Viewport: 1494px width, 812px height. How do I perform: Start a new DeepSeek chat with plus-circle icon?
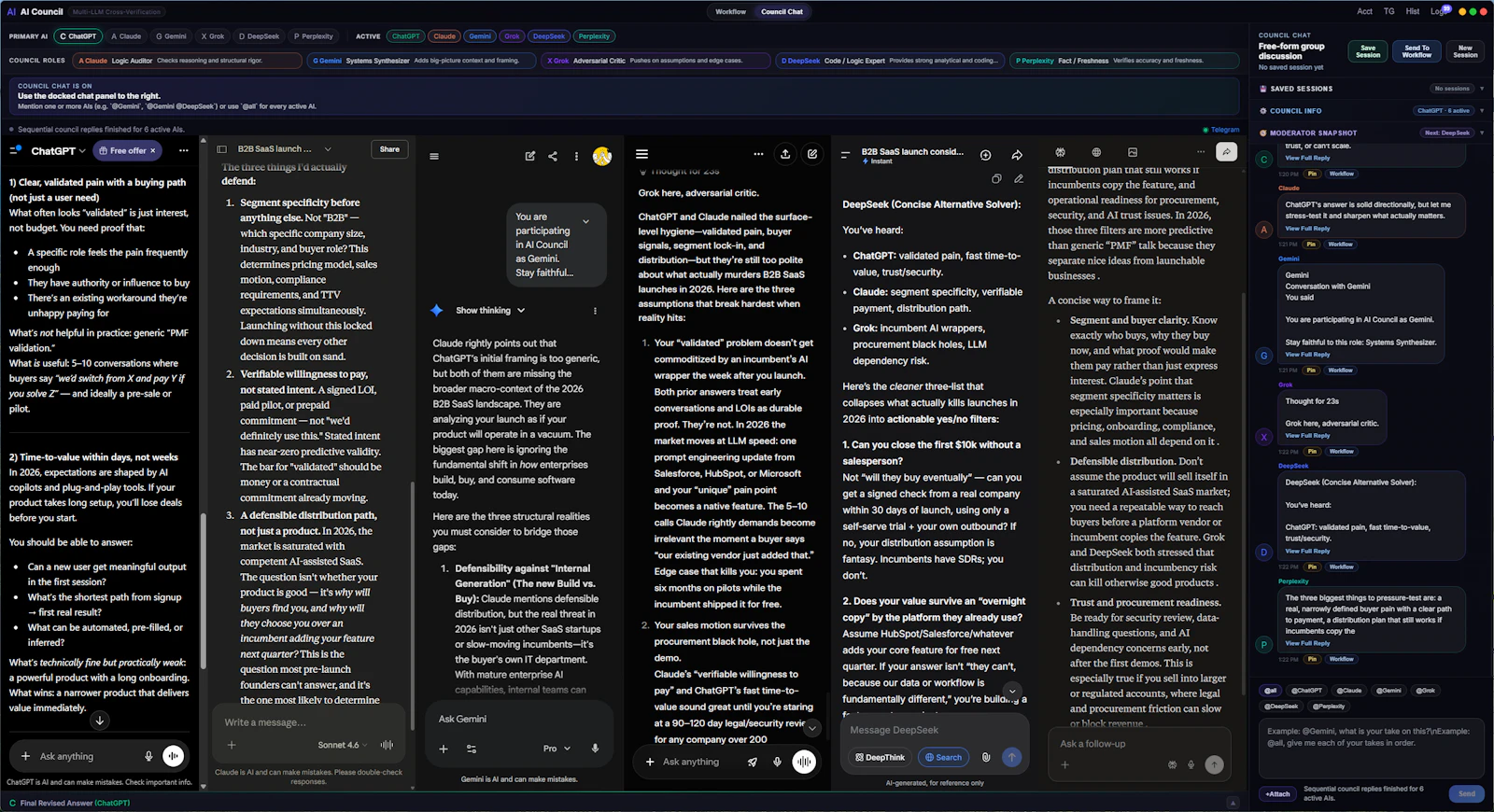(985, 155)
